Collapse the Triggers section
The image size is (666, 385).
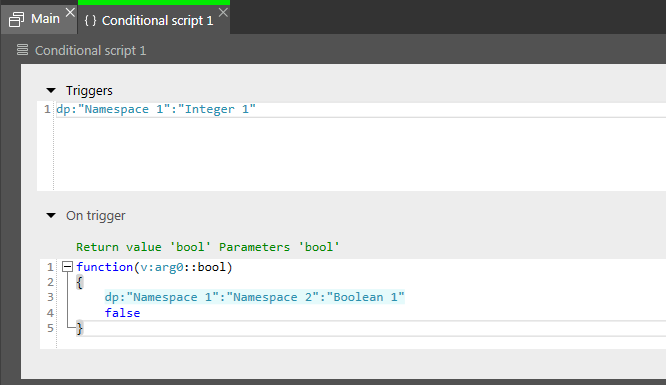[x=51, y=91]
